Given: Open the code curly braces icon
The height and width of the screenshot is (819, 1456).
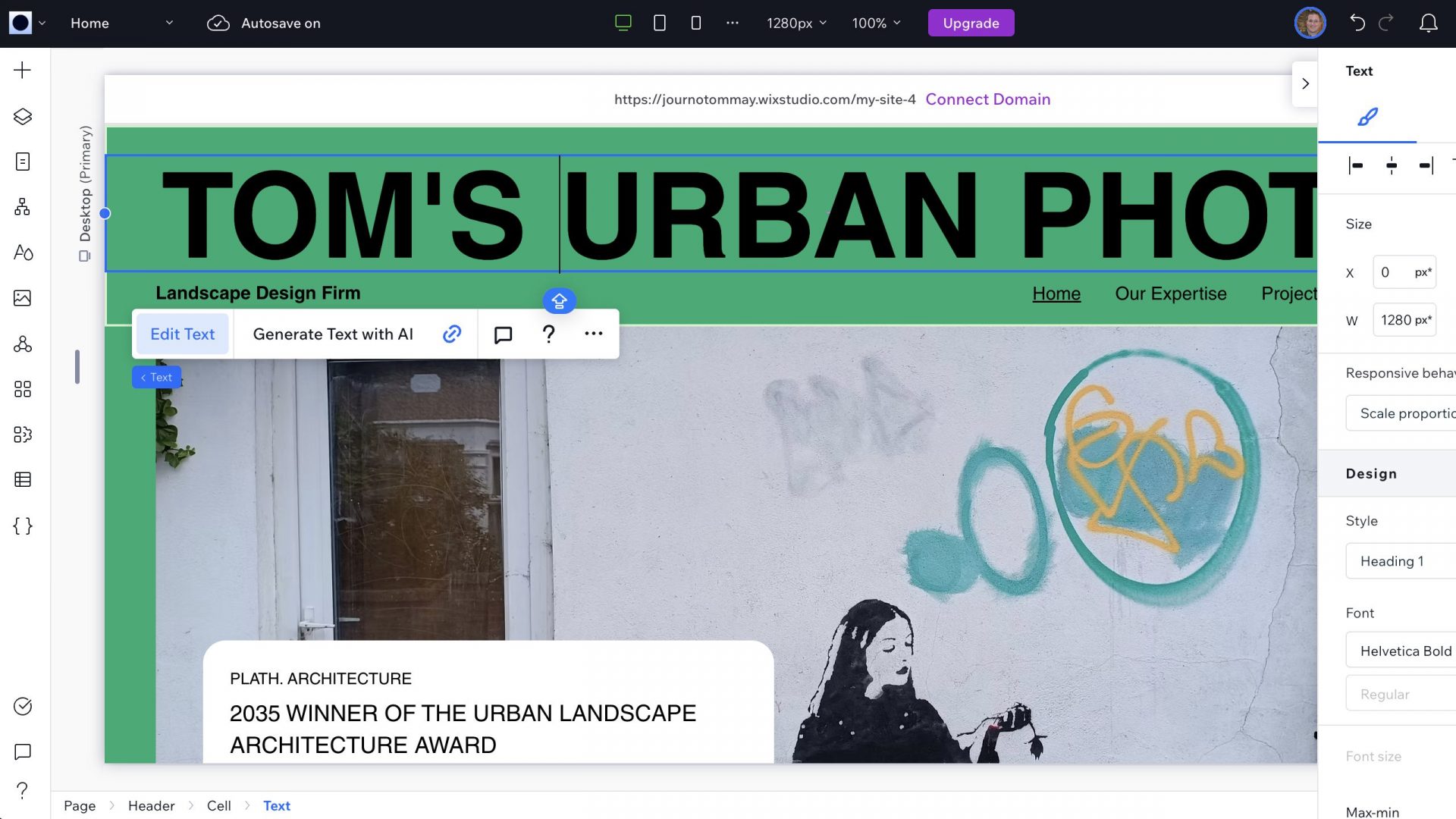Looking at the screenshot, I should tap(23, 526).
